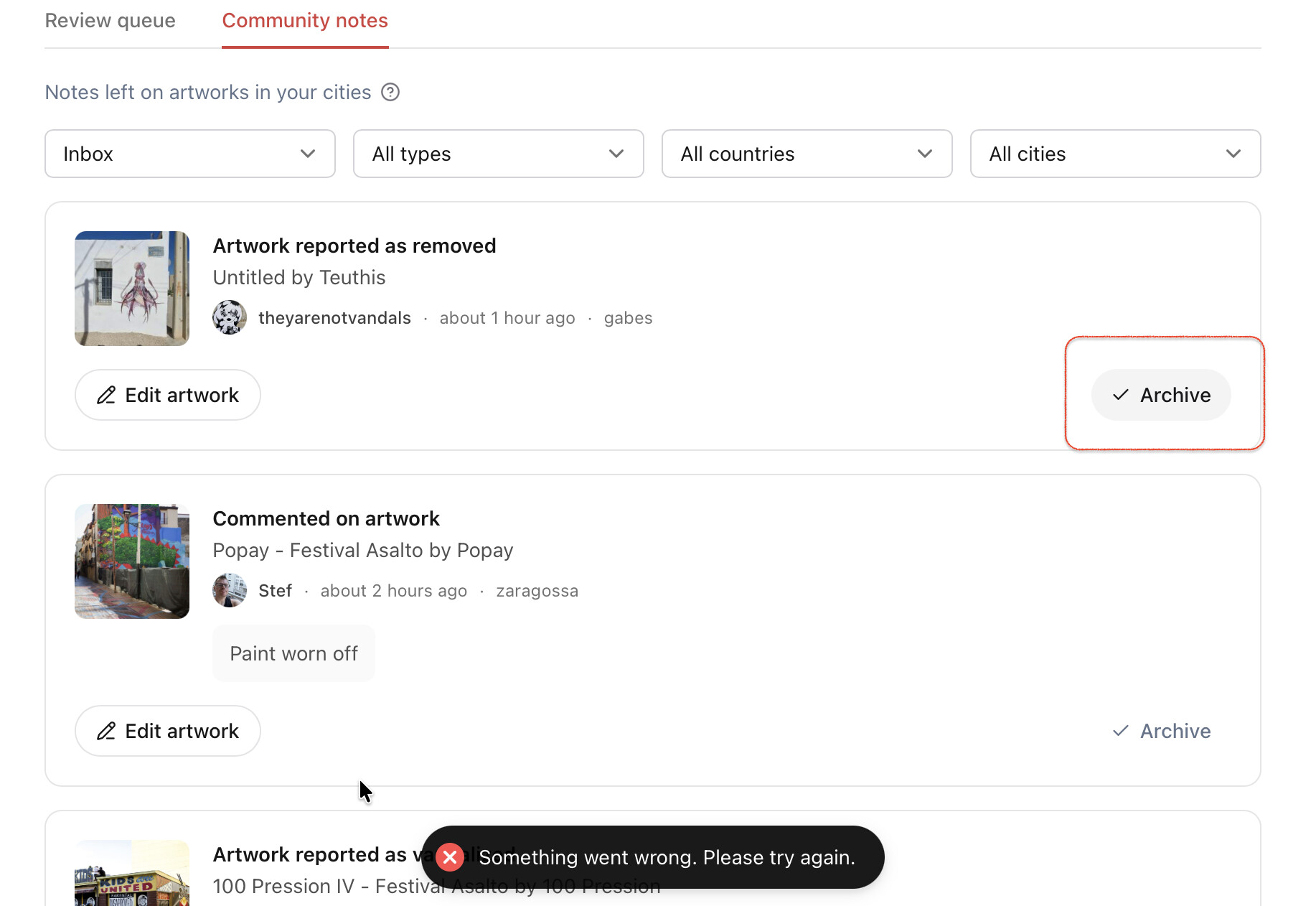Viewport: 1316px width, 906px height.
Task: Edit artwork for Popay Festival Asalto
Action: 168,731
